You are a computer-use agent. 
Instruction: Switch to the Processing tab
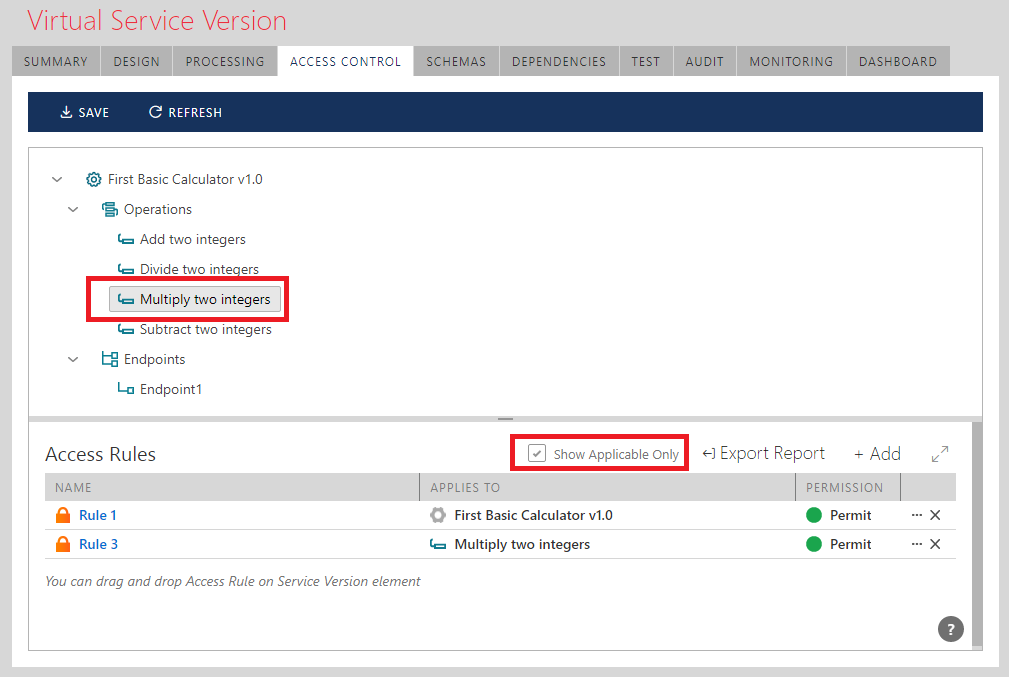click(225, 61)
